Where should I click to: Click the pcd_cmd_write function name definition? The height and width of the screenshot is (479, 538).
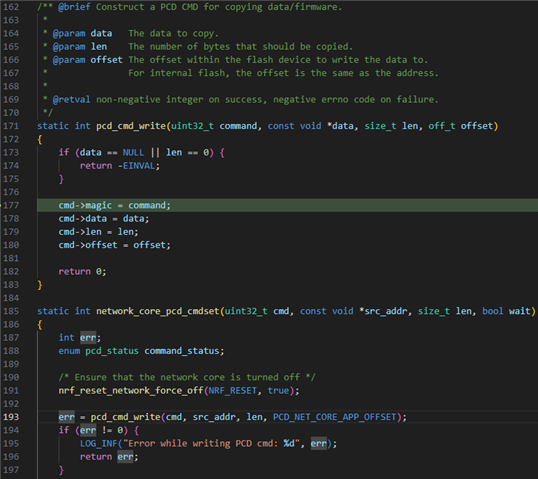(x=131, y=126)
